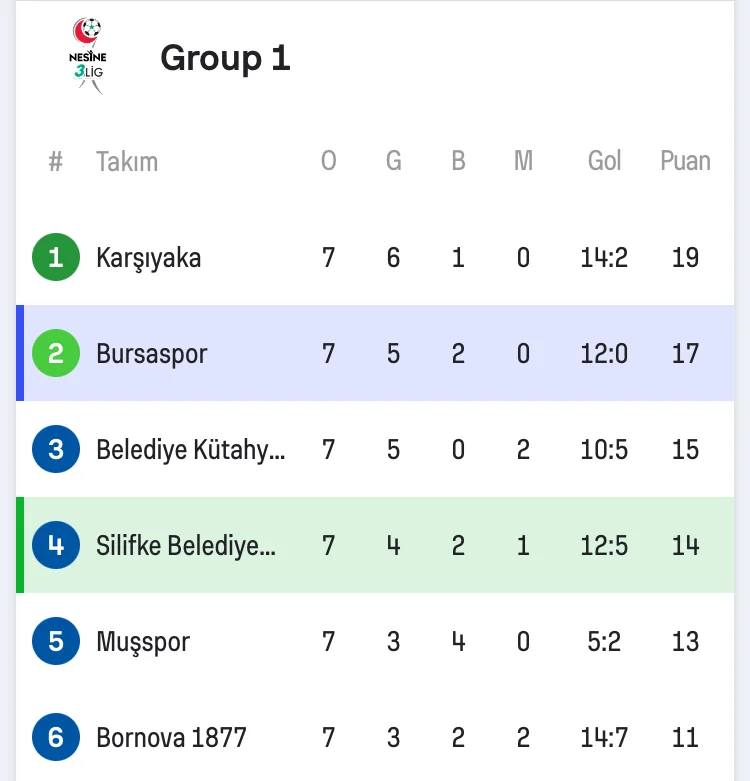Click the rank 5 badge beside Muşspor
The width and height of the screenshot is (750, 781).
55,642
